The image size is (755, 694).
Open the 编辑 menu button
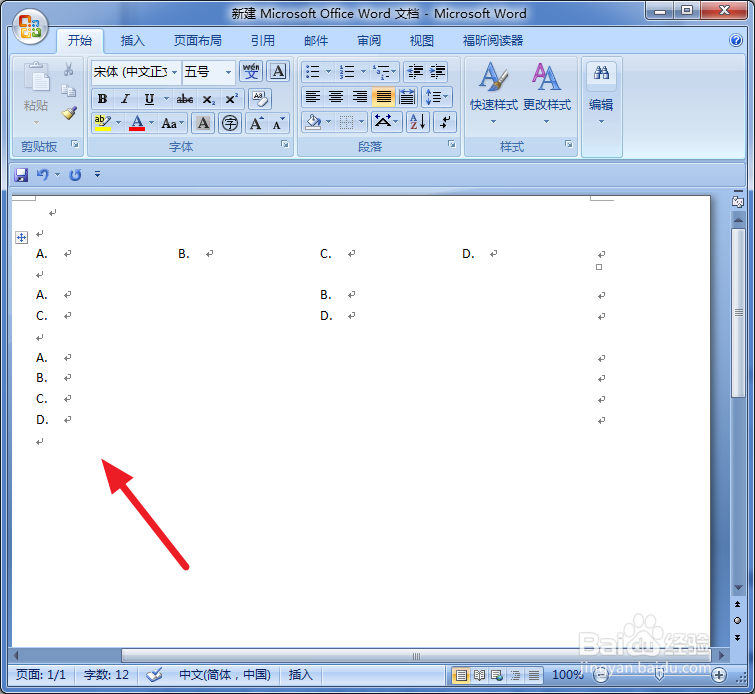coord(601,93)
